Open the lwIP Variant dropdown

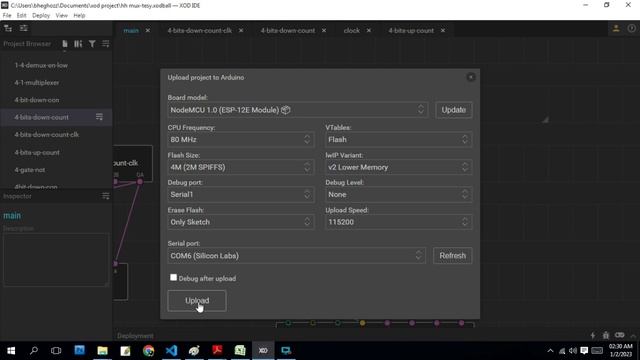tap(398, 167)
